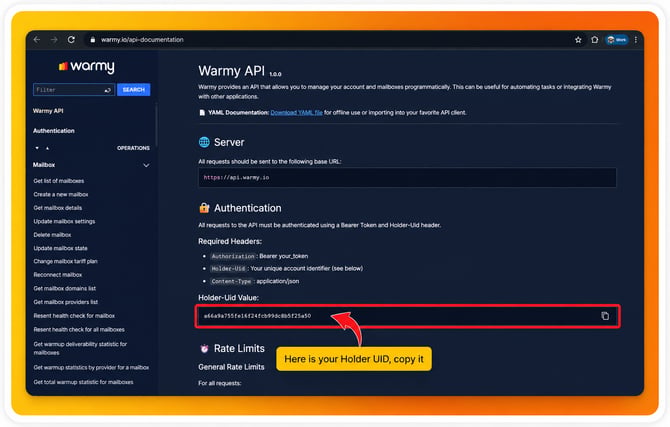Collapse all operations with the up triangle
Screen dimensions: 670x427
47,148
